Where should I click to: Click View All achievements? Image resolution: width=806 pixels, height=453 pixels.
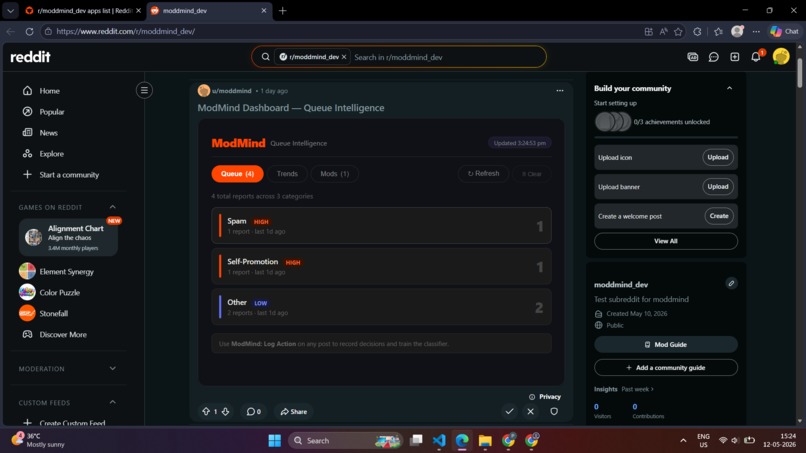[666, 241]
